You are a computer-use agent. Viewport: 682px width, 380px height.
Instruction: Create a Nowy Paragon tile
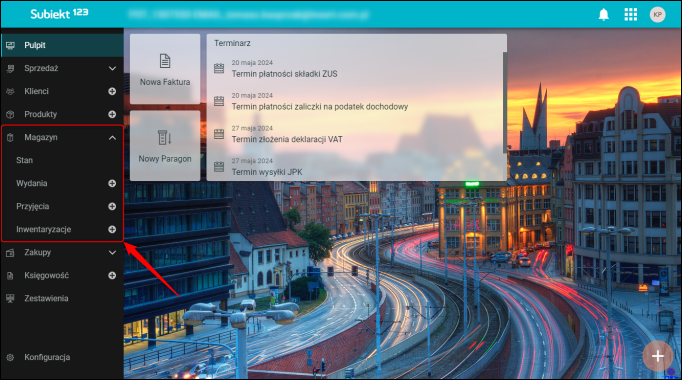(x=165, y=145)
